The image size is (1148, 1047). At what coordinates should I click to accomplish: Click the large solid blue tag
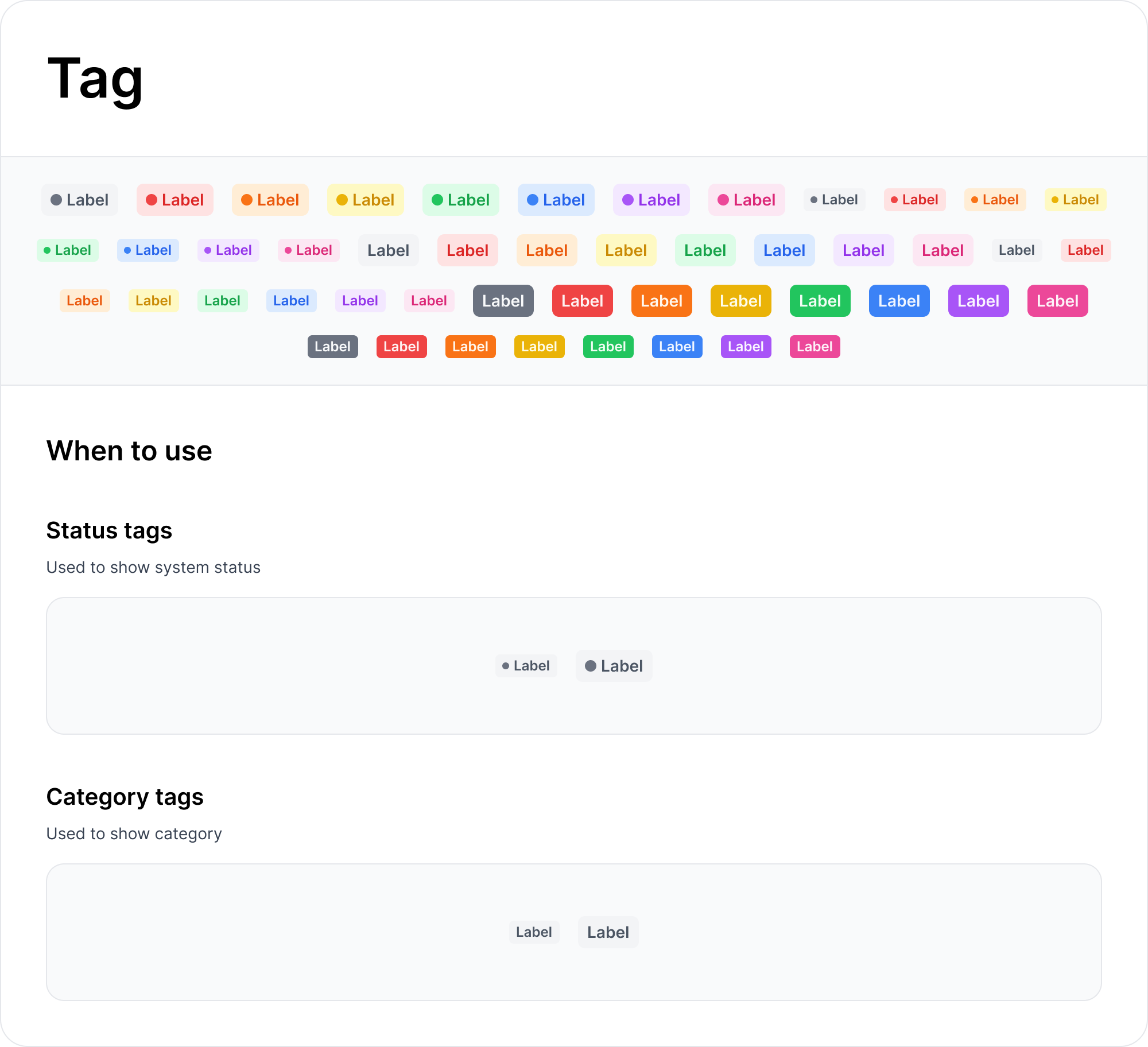pos(899,301)
